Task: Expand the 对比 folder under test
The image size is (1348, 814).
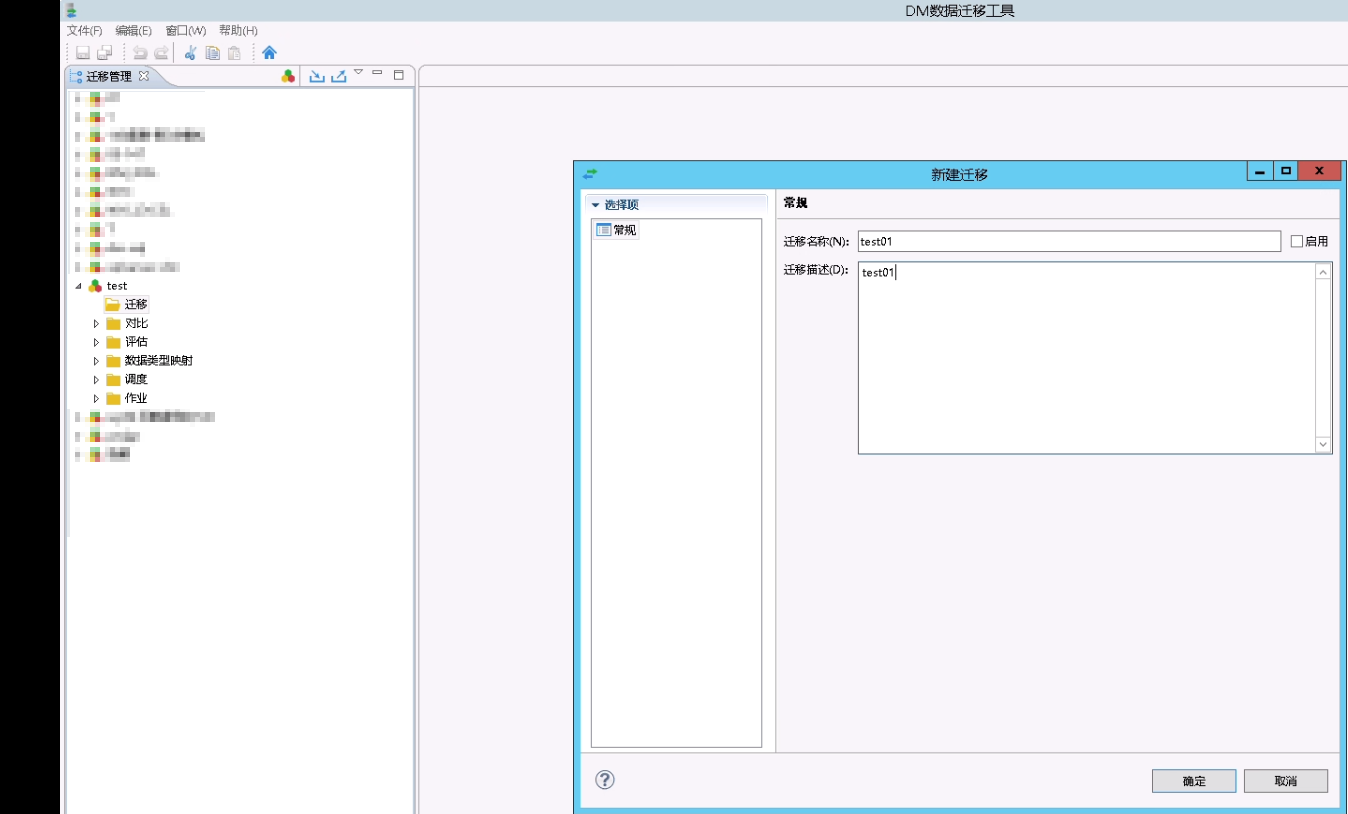Action: coord(96,323)
